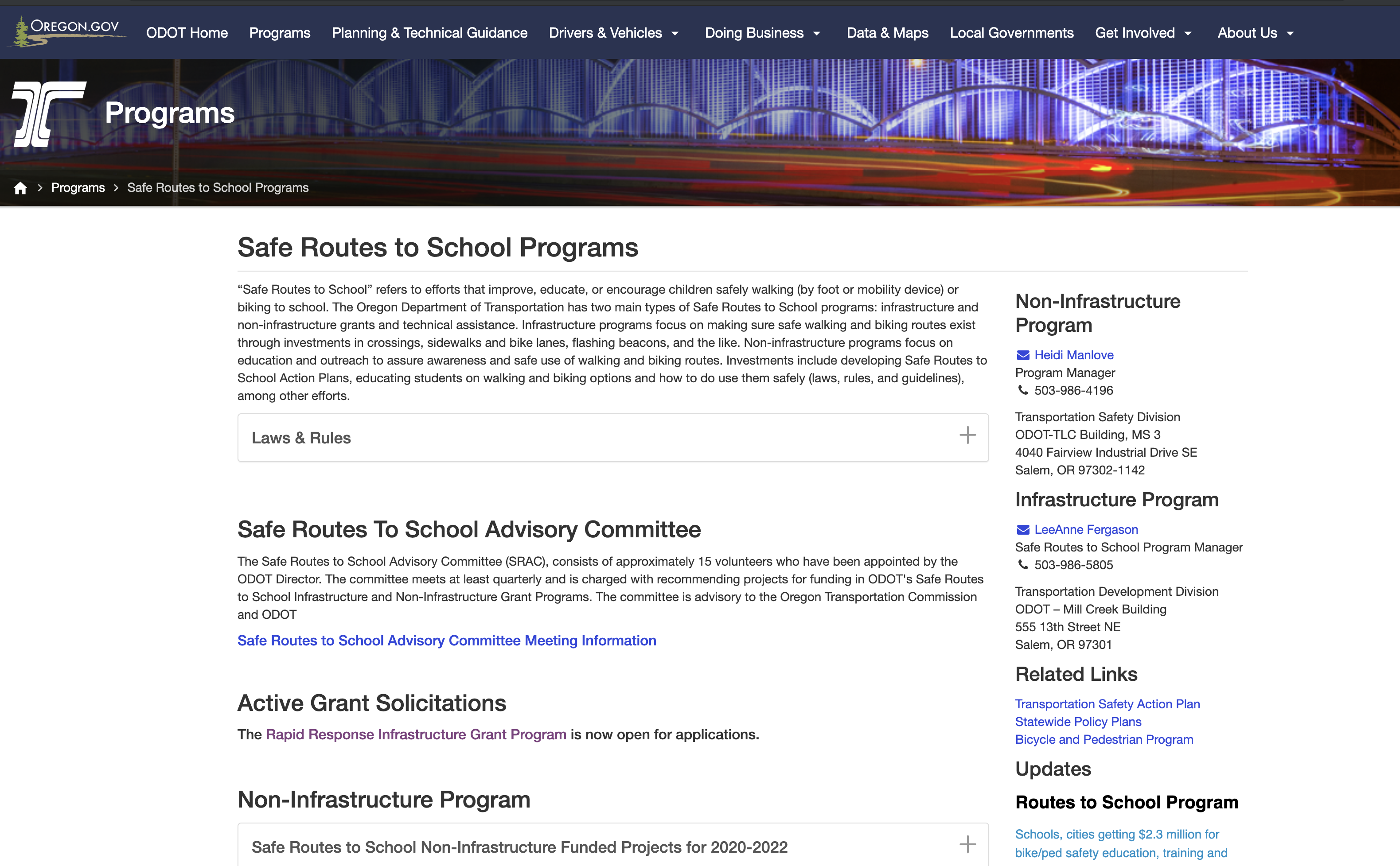Image resolution: width=1400 pixels, height=866 pixels.
Task: Click the Routes to School Program updates heading
Action: click(1127, 802)
